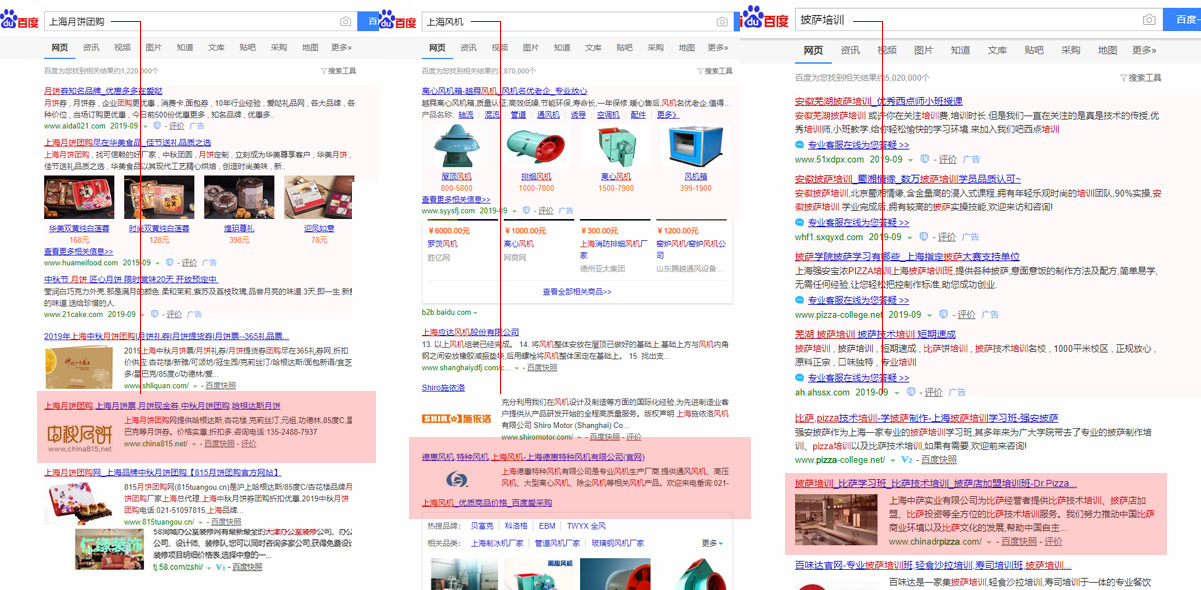Switch to 资讯 tab in 上海月饼团购 search

pyautogui.click(x=91, y=47)
